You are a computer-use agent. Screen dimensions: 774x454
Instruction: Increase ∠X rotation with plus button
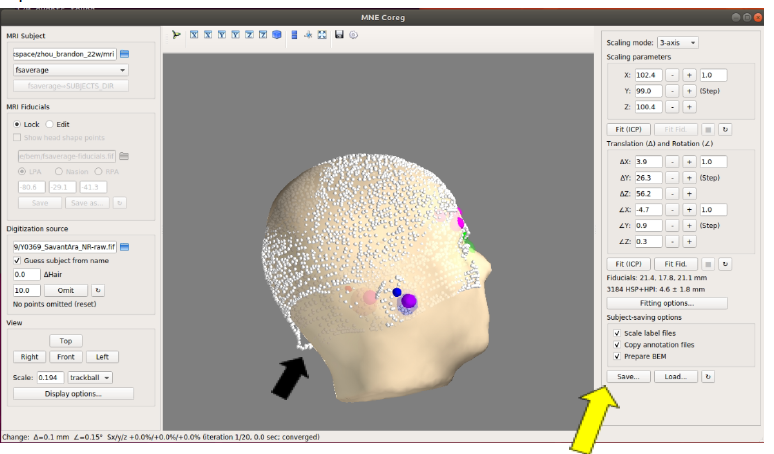tap(690, 209)
